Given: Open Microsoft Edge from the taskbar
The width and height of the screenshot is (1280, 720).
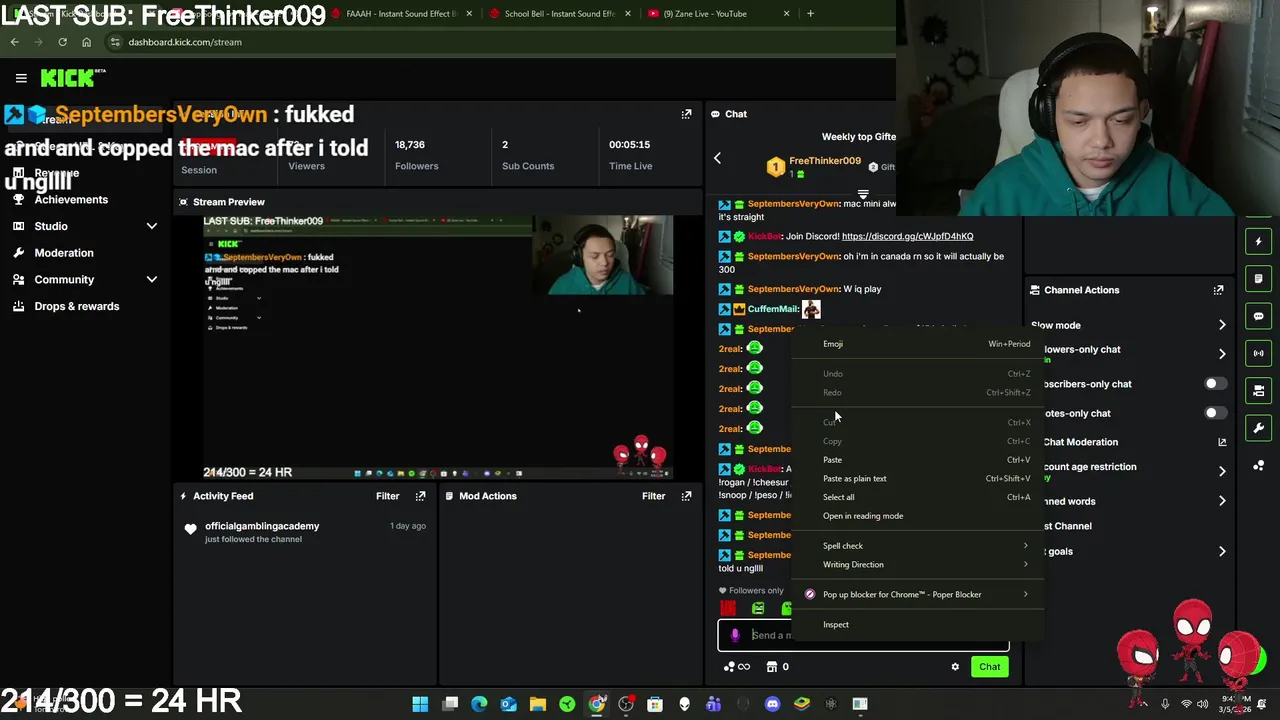Looking at the screenshot, I should [x=479, y=704].
